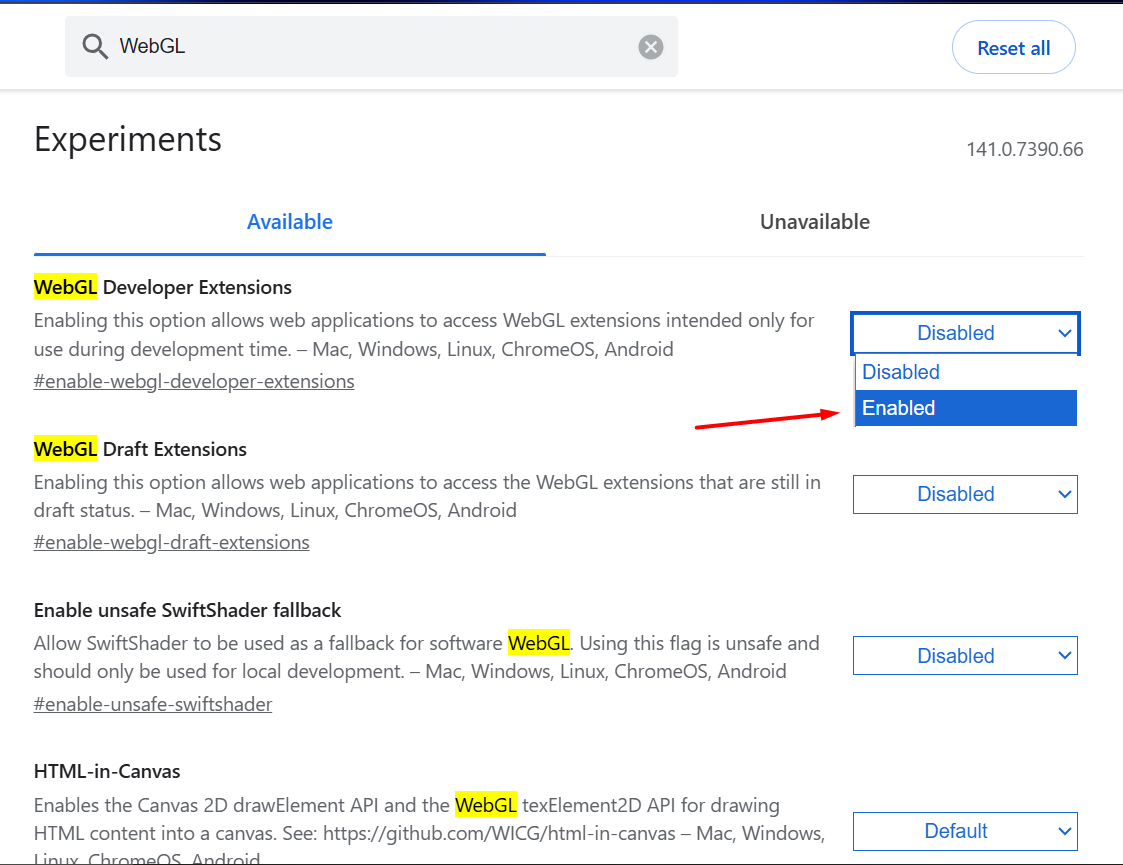The image size is (1123, 865).
Task: Select Enabled in the open dropdown list
Action: click(x=965, y=408)
